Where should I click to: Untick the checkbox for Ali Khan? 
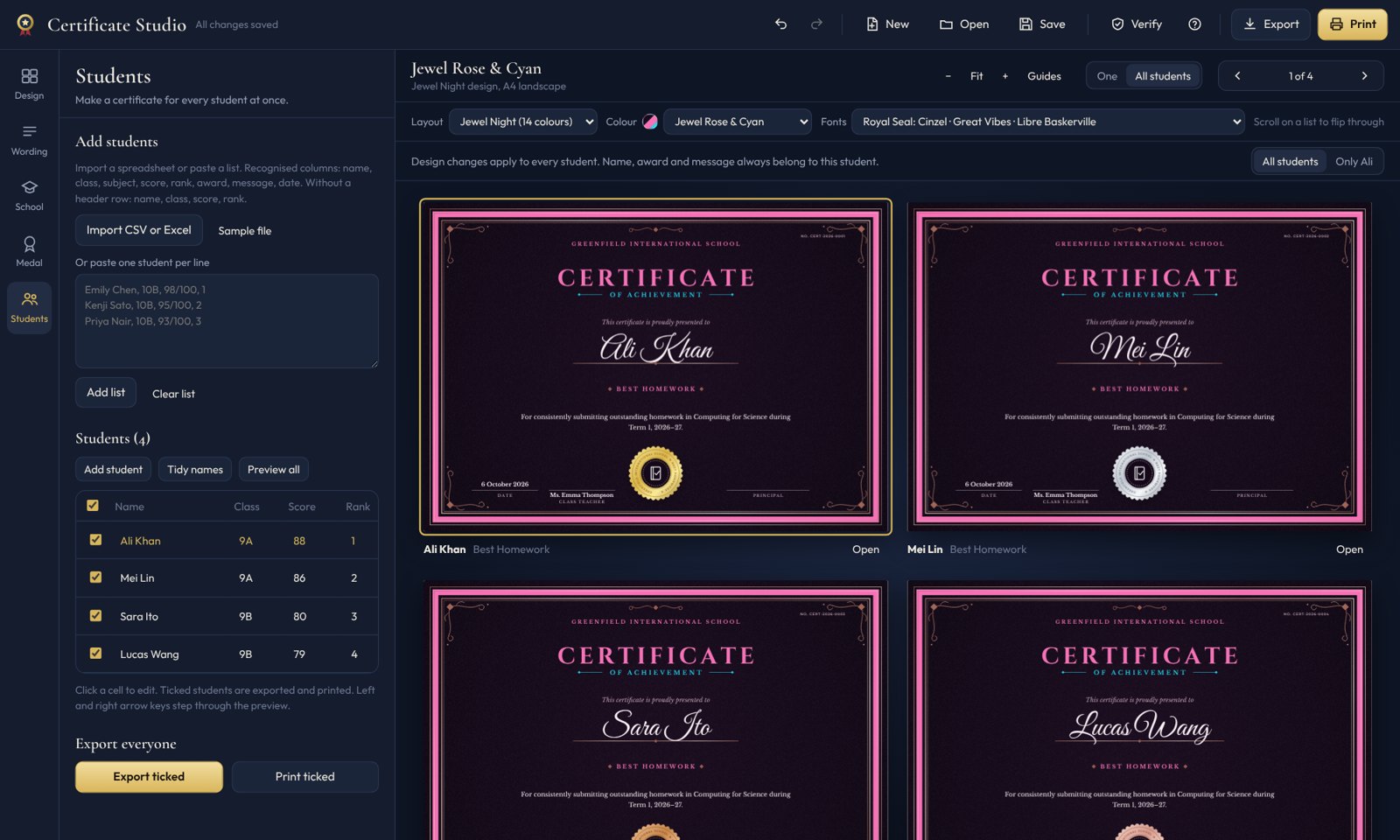[x=95, y=540]
